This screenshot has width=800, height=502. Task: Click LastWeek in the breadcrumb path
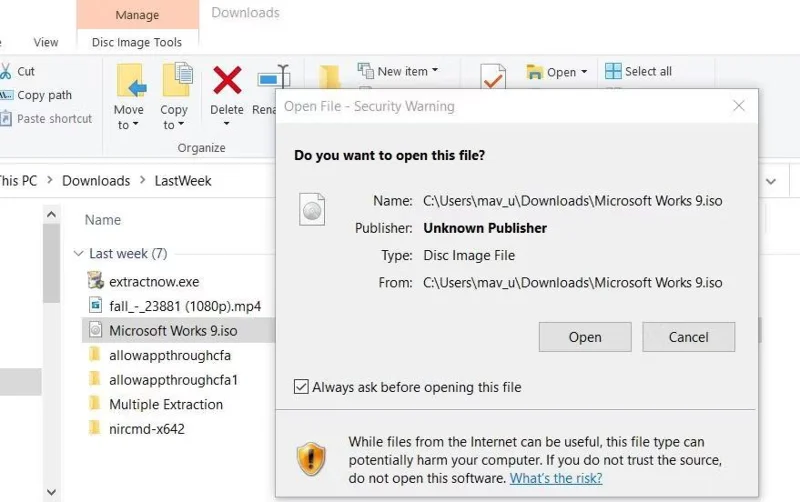(x=183, y=181)
